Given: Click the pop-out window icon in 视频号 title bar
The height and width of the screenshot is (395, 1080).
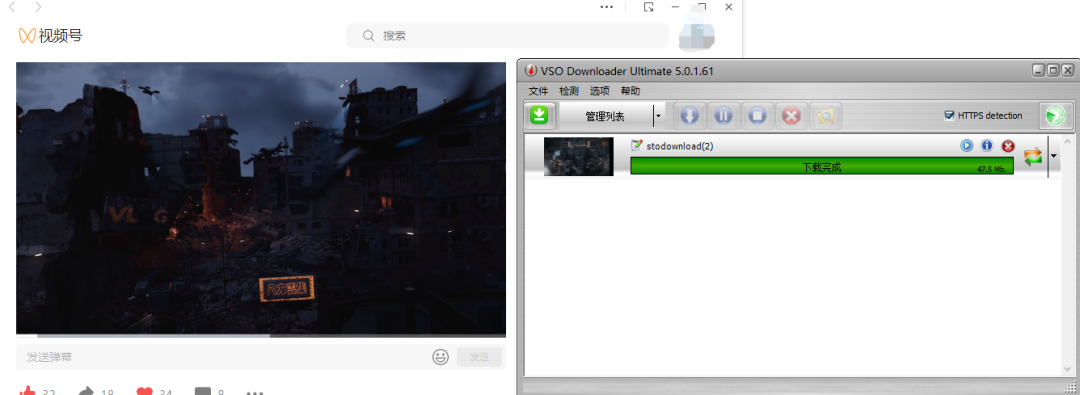Looking at the screenshot, I should click(x=648, y=7).
